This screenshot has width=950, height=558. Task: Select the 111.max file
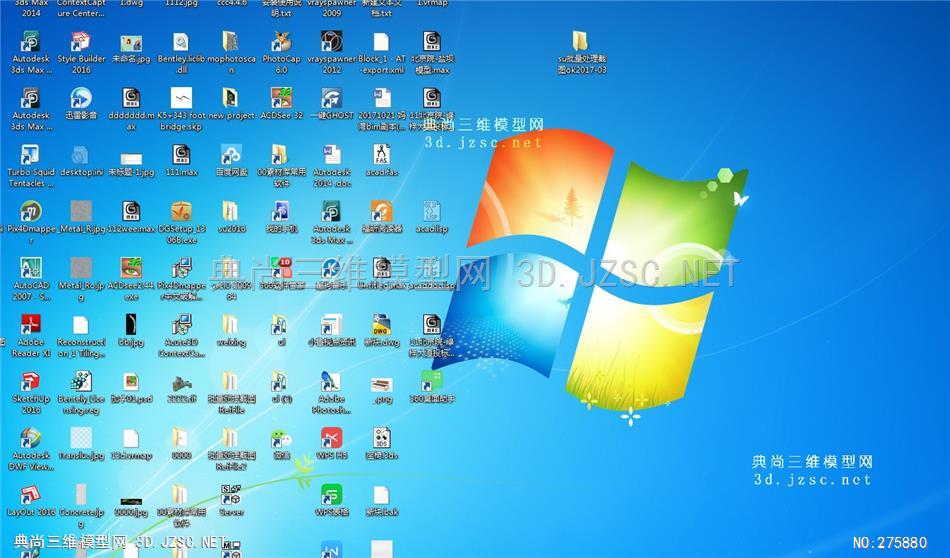181,155
